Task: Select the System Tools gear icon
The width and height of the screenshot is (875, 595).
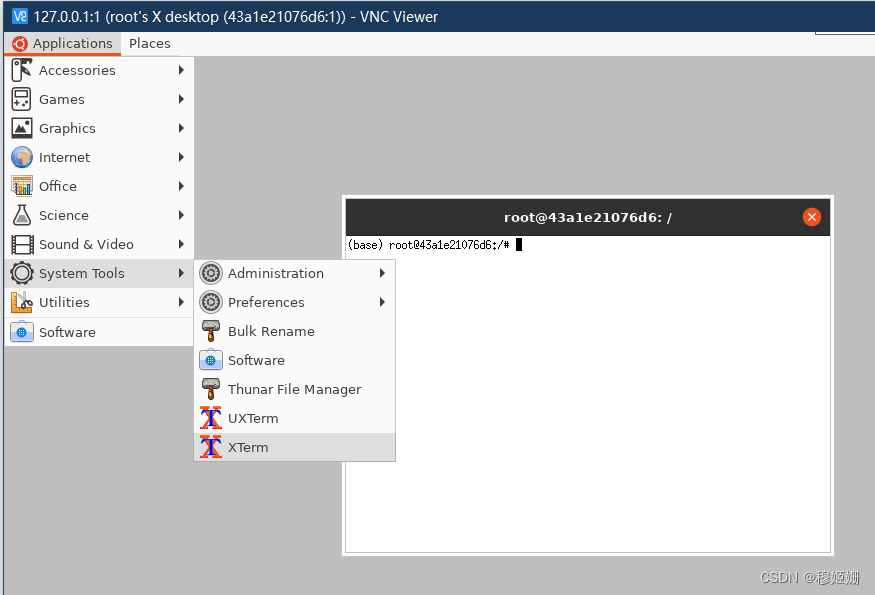Action: [x=20, y=273]
